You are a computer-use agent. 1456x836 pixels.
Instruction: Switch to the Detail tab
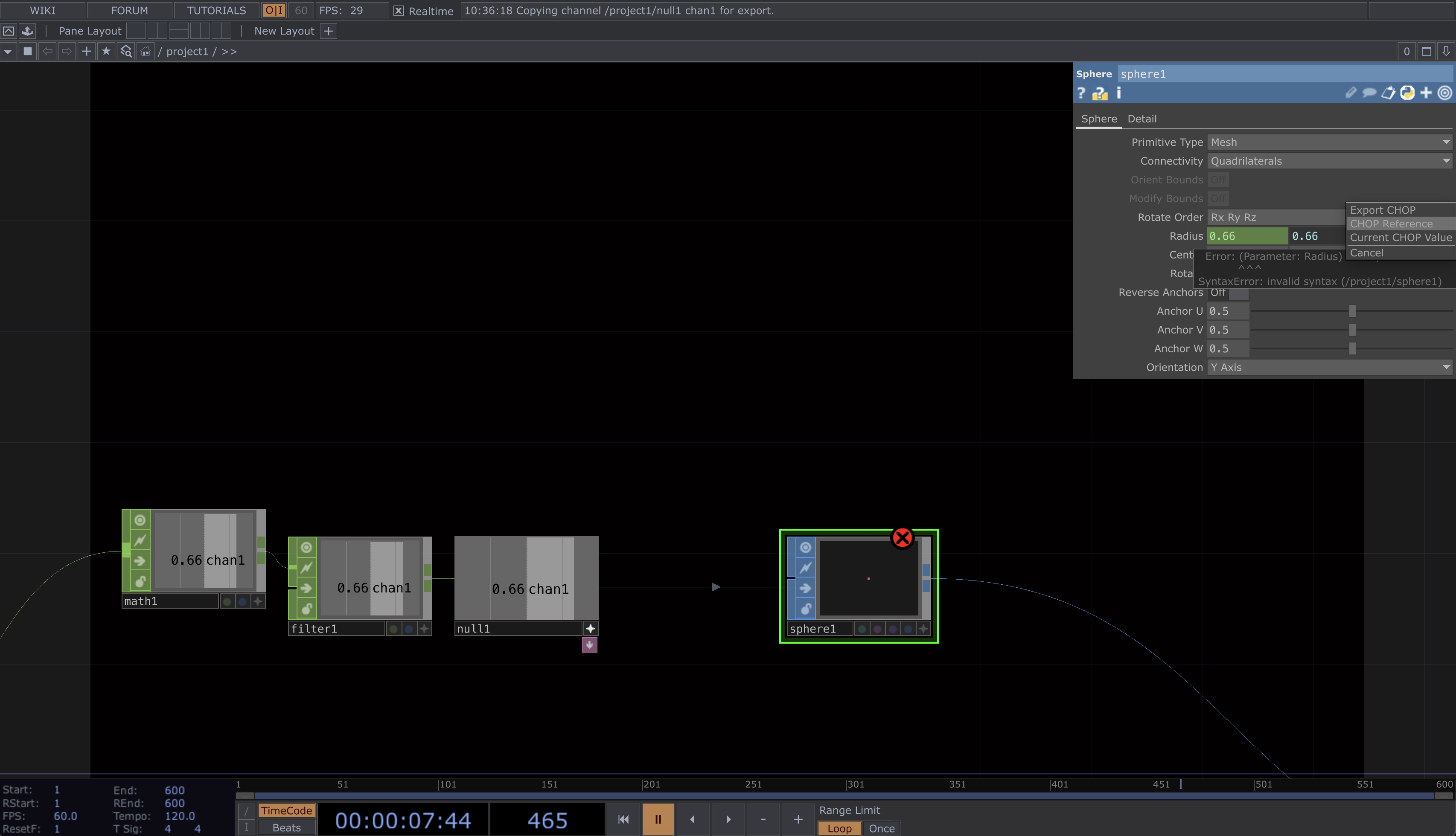pos(1142,119)
